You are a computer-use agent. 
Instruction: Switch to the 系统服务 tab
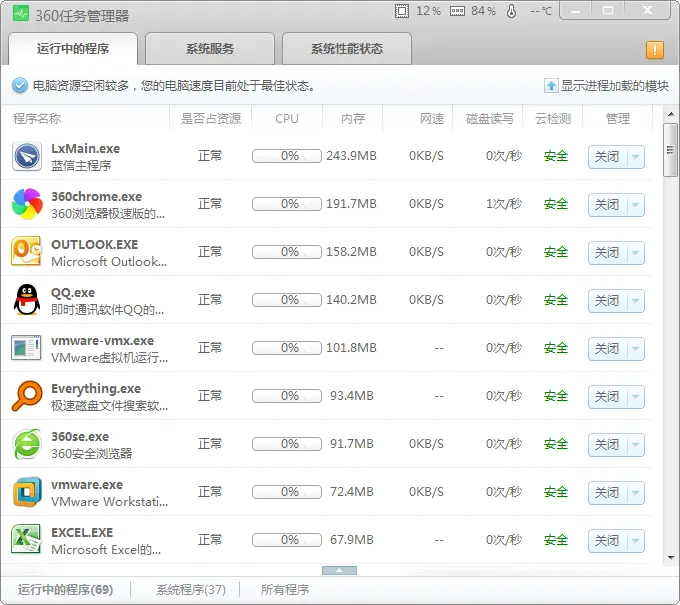[x=210, y=49]
